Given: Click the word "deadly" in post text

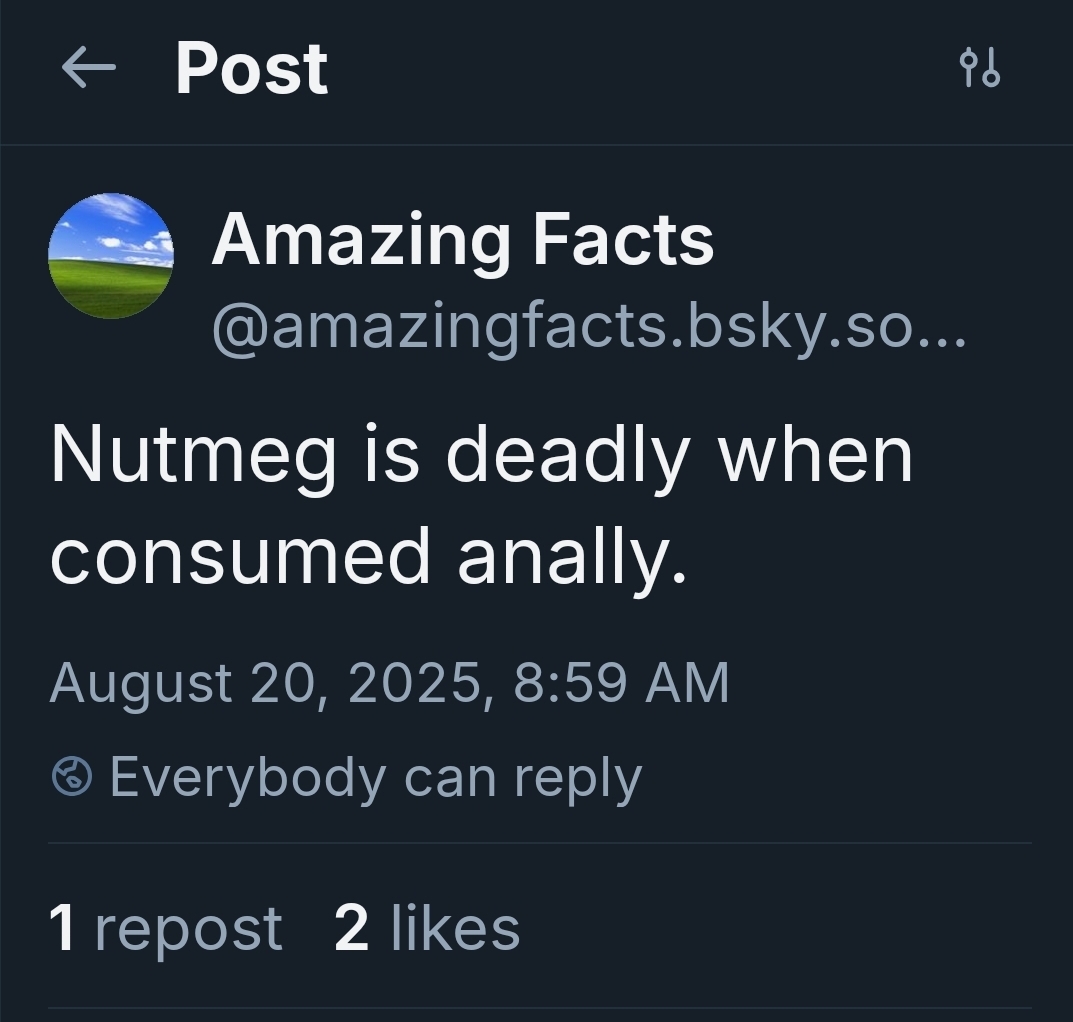Looking at the screenshot, I should (567, 455).
